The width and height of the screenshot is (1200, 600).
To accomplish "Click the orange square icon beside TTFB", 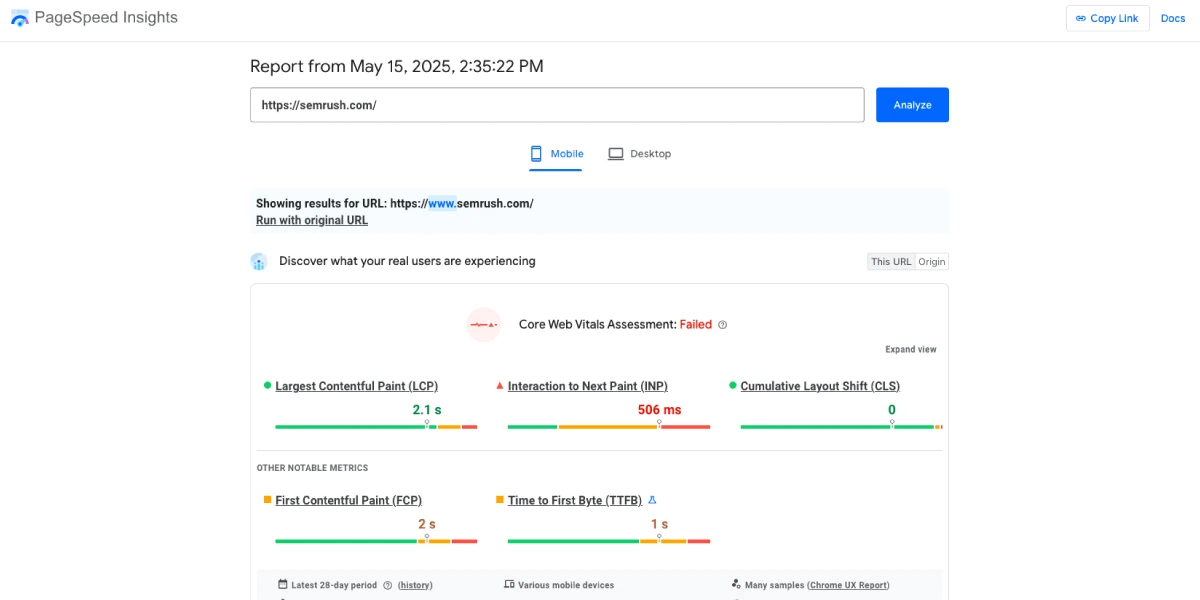I will [x=500, y=499].
